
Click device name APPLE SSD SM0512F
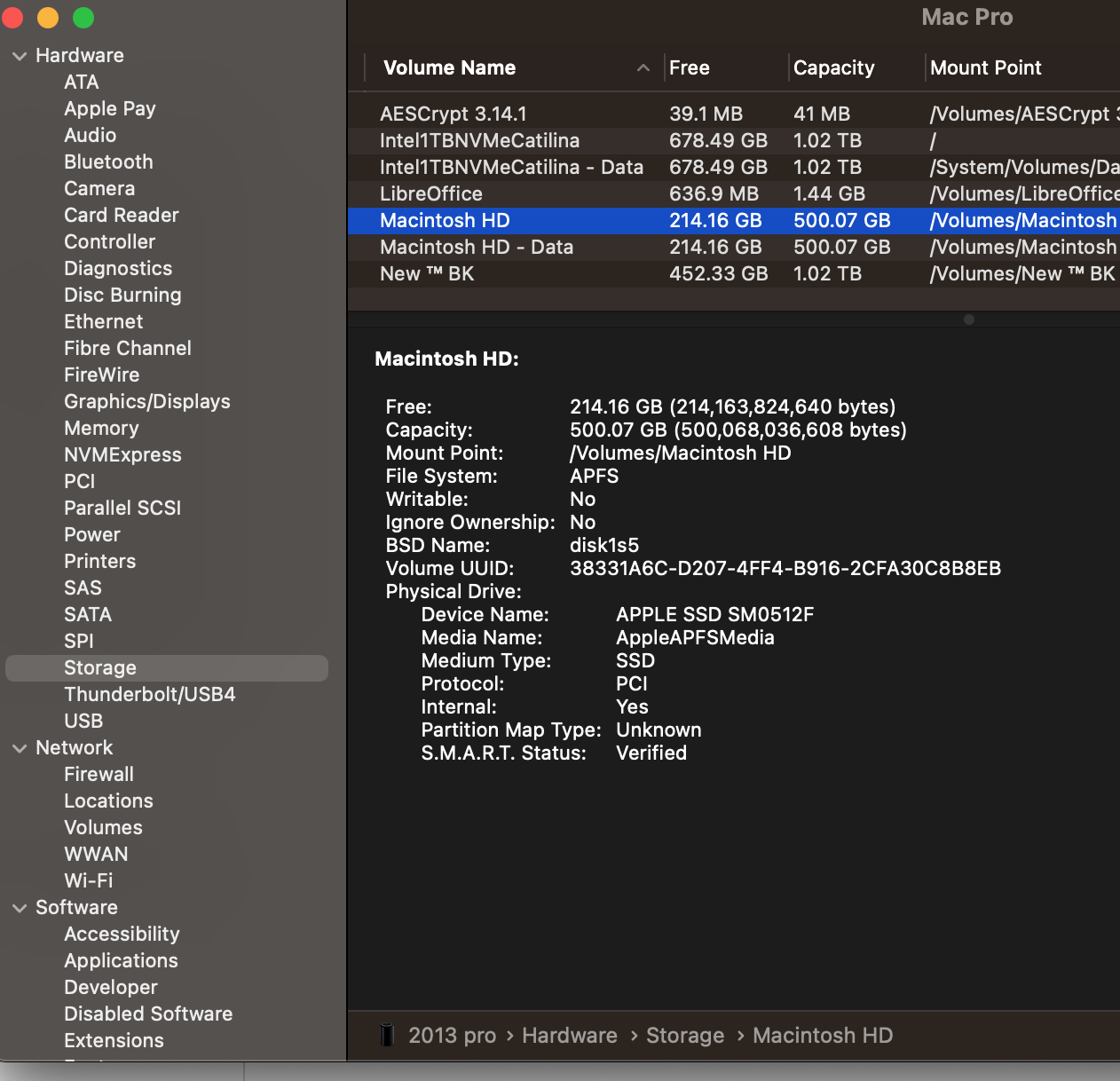715,615
